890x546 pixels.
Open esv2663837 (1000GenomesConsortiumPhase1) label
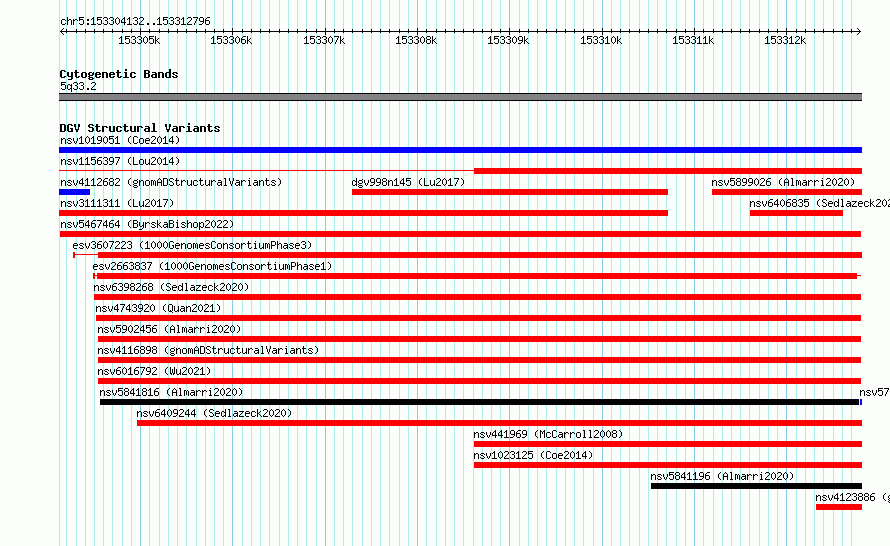click(212, 266)
